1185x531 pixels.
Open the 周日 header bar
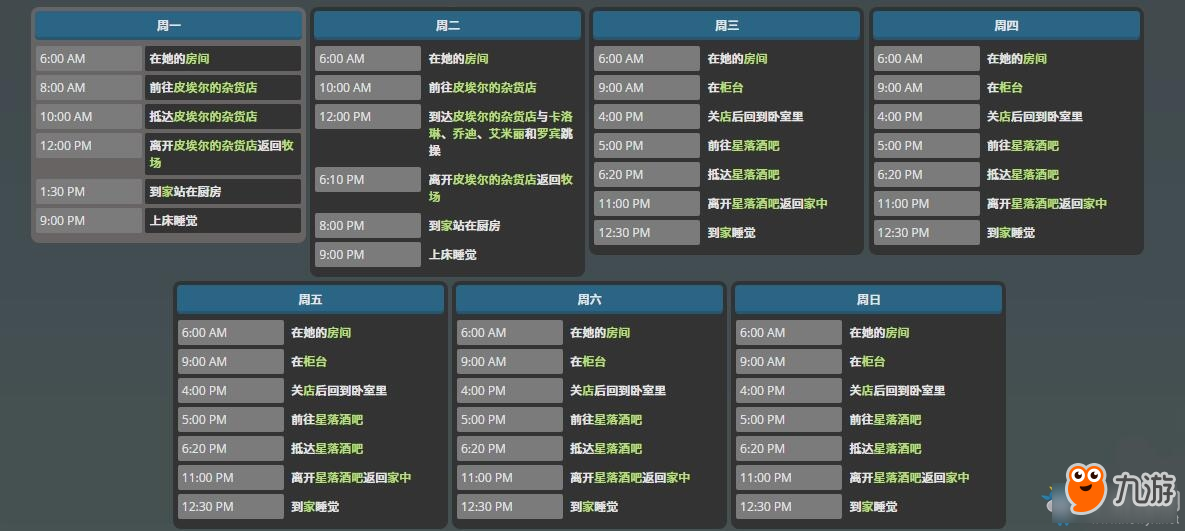(867, 299)
